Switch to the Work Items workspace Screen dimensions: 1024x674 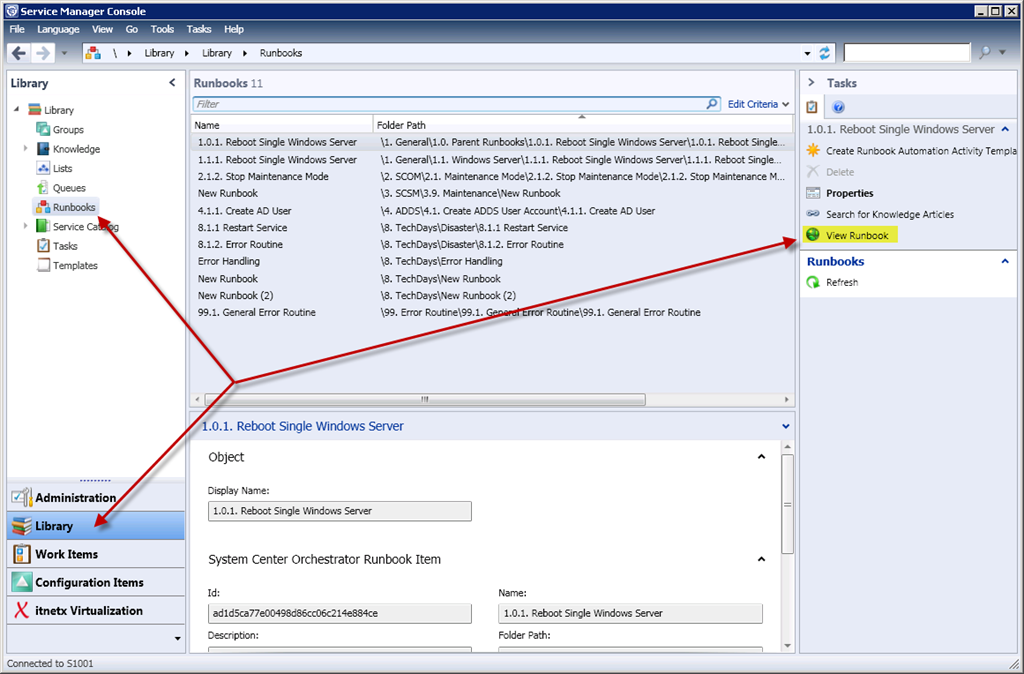pyautogui.click(x=66, y=554)
